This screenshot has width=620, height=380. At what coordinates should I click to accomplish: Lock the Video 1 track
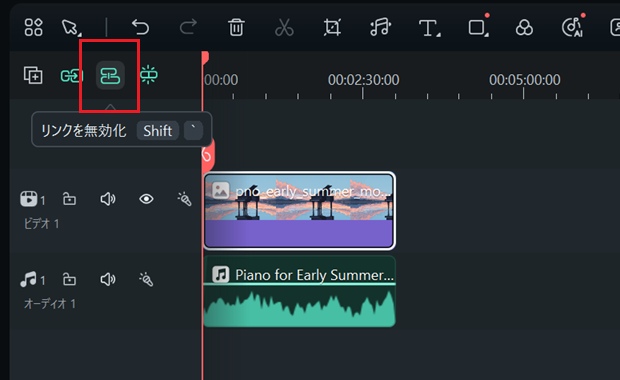(x=70, y=199)
